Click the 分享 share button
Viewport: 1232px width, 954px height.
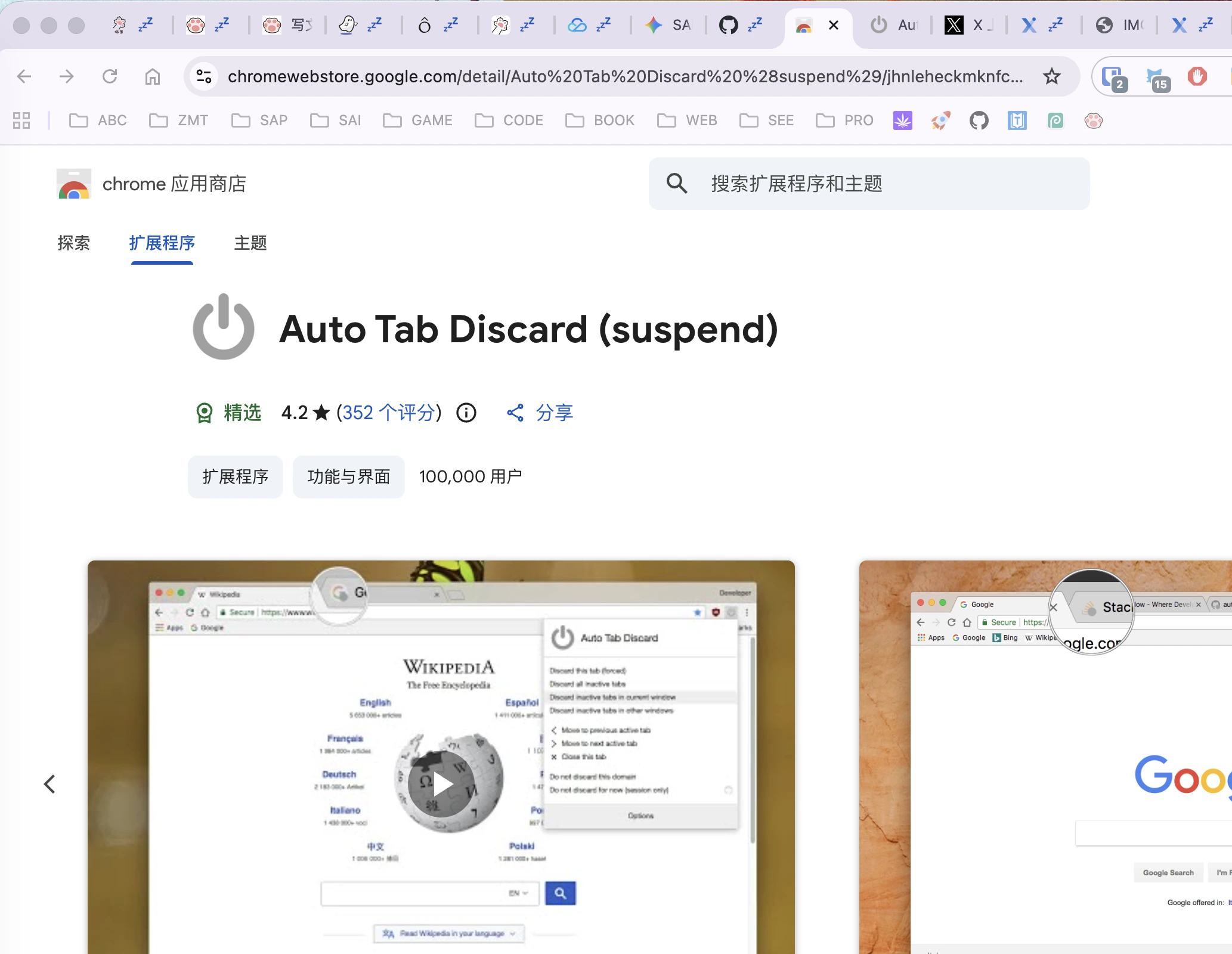tap(540, 413)
